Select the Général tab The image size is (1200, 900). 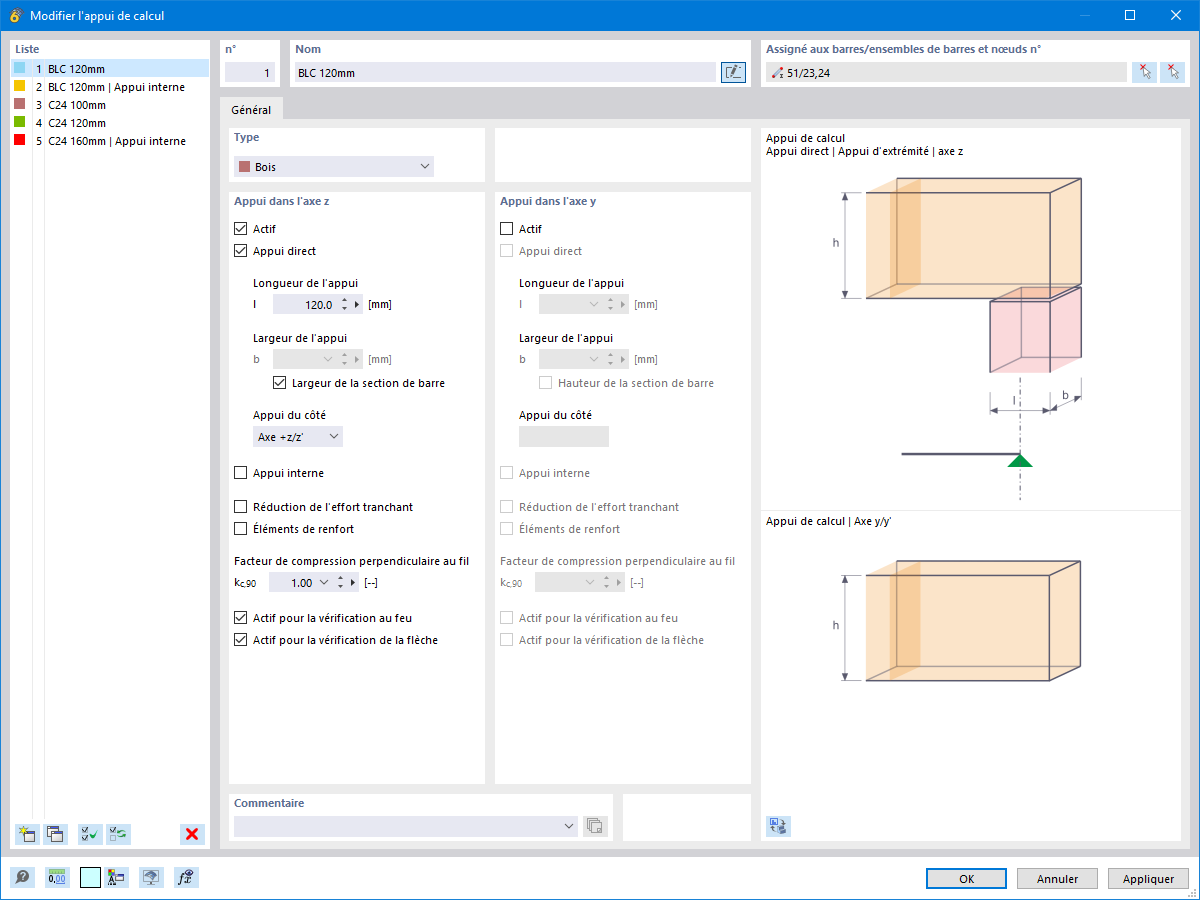coord(252,110)
